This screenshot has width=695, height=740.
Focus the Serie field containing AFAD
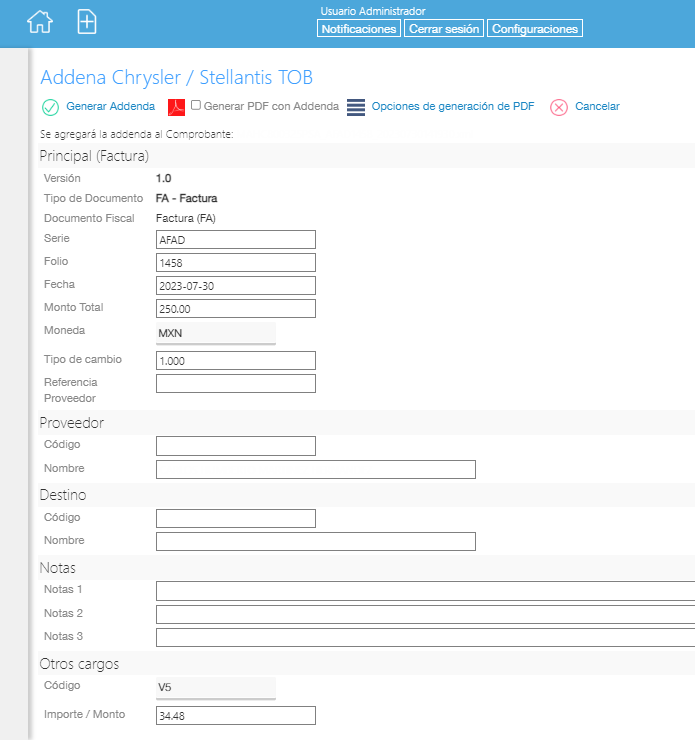(x=236, y=240)
